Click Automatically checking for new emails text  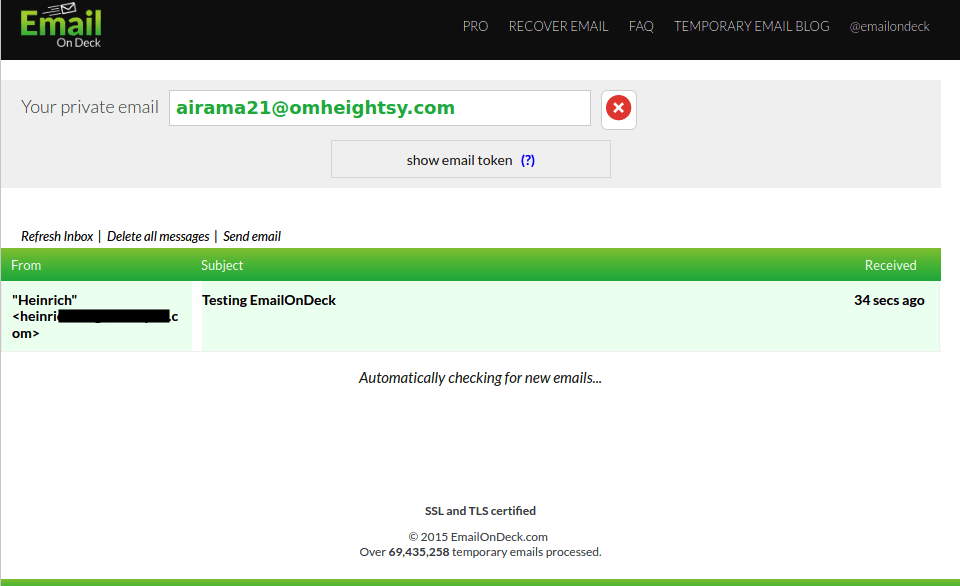[480, 378]
